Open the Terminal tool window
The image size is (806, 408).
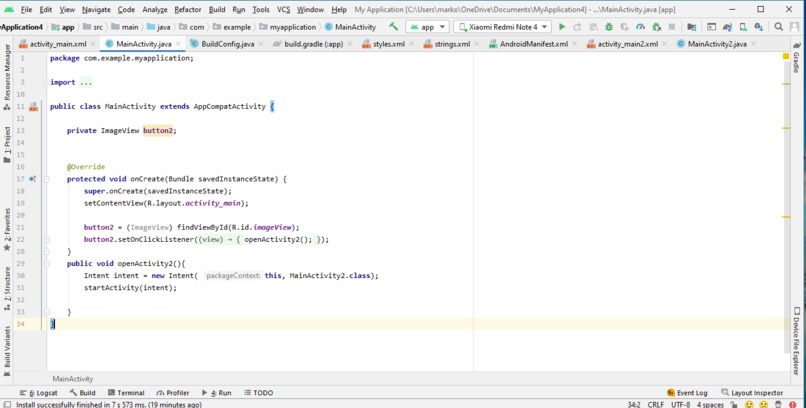(126, 393)
